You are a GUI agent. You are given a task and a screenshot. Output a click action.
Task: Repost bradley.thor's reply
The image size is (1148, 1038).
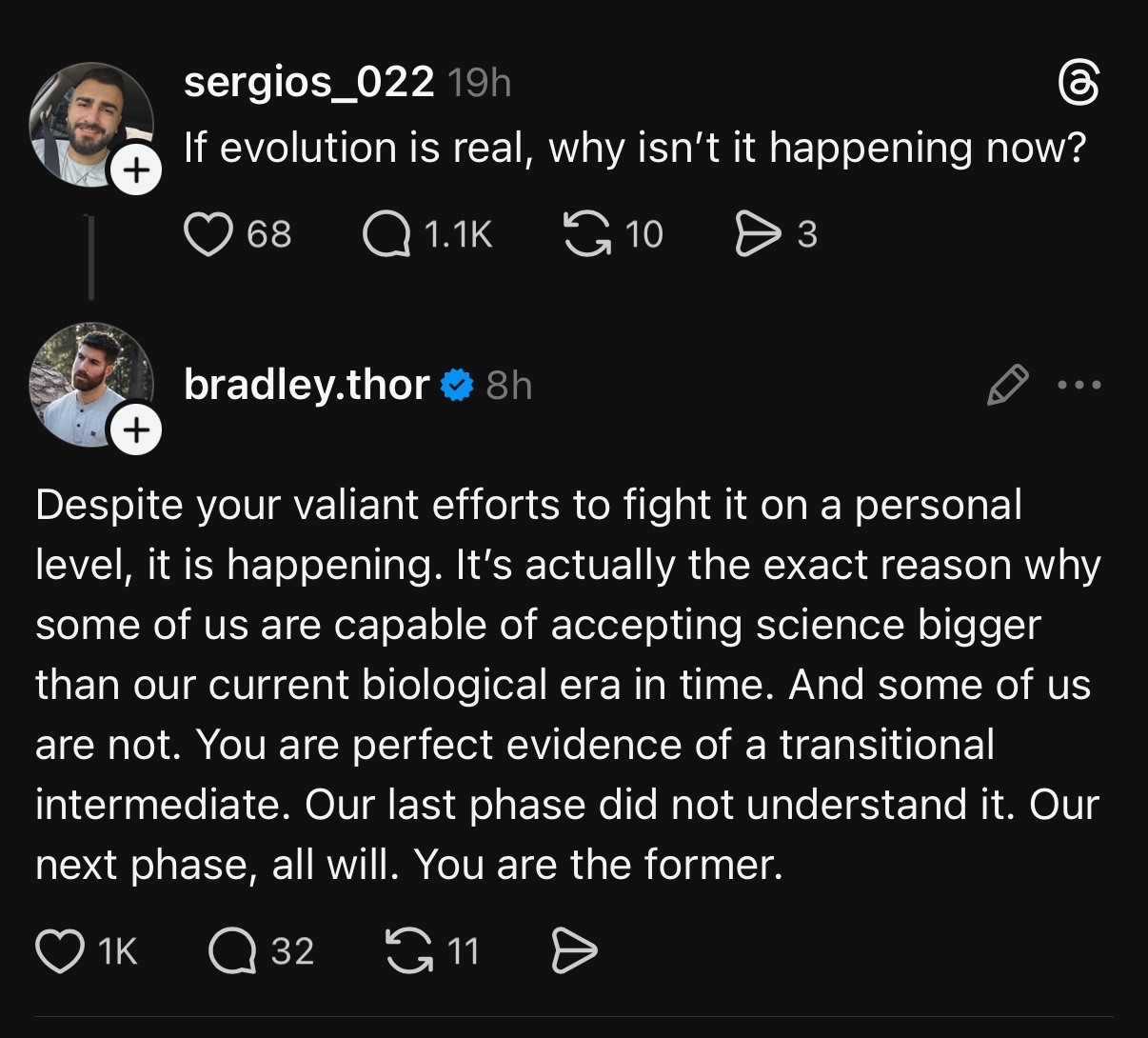pyautogui.click(x=406, y=950)
